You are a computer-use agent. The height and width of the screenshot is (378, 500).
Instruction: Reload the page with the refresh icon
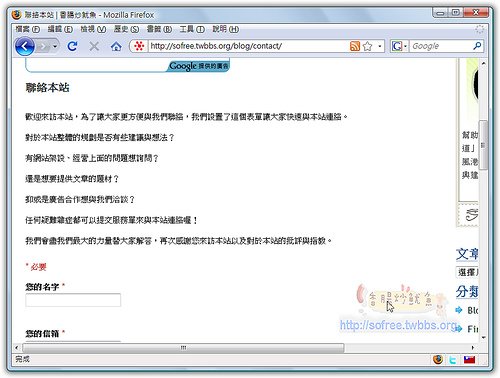(x=72, y=46)
